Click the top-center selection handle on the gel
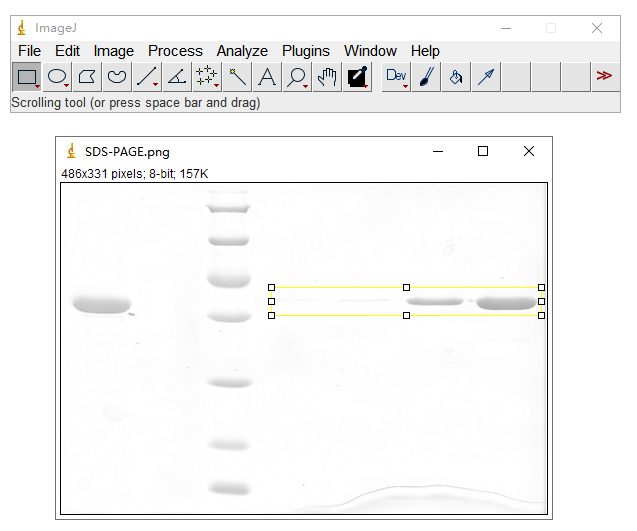 (x=406, y=287)
